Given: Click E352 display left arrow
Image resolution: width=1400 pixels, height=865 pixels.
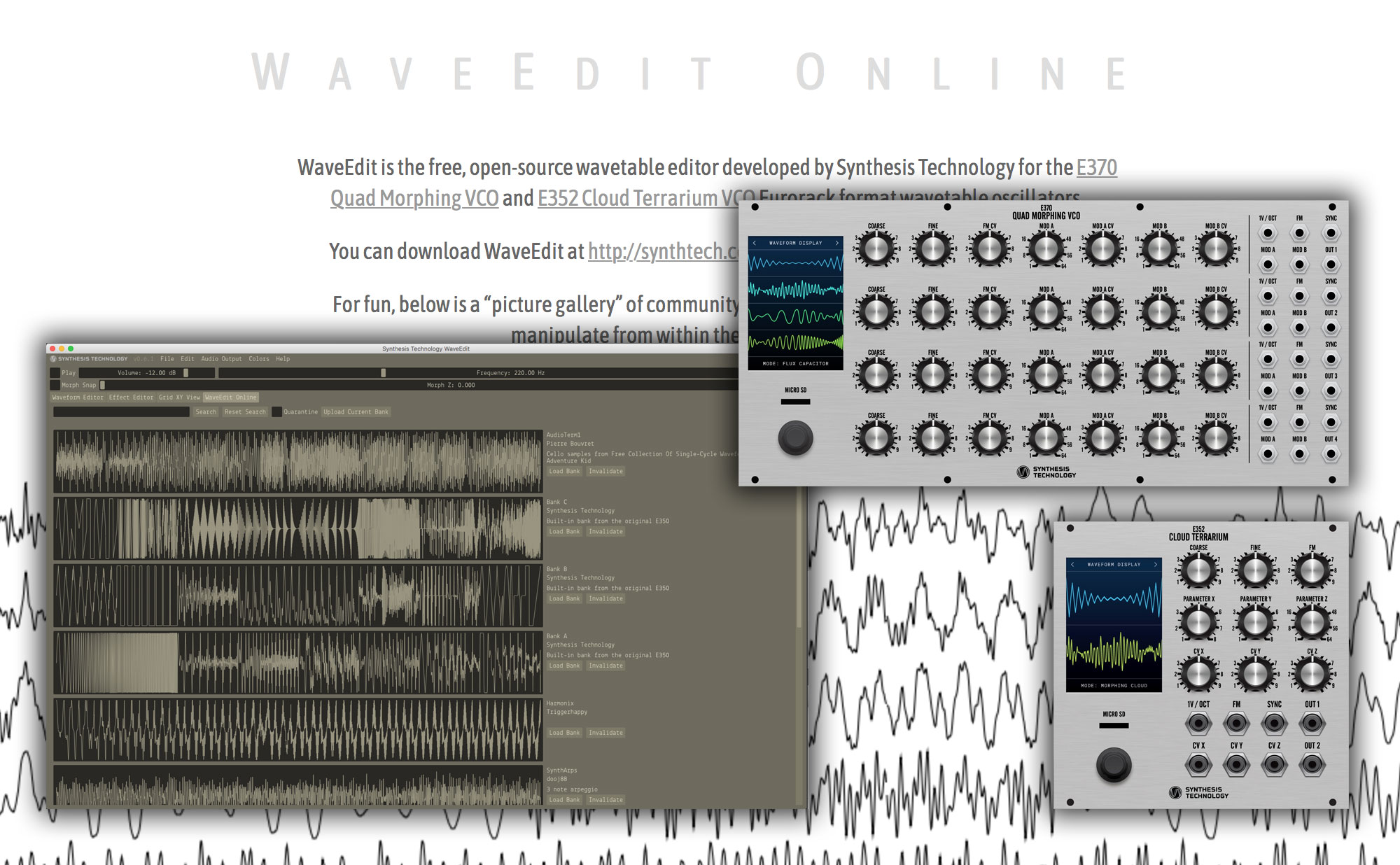Looking at the screenshot, I should [x=1072, y=564].
